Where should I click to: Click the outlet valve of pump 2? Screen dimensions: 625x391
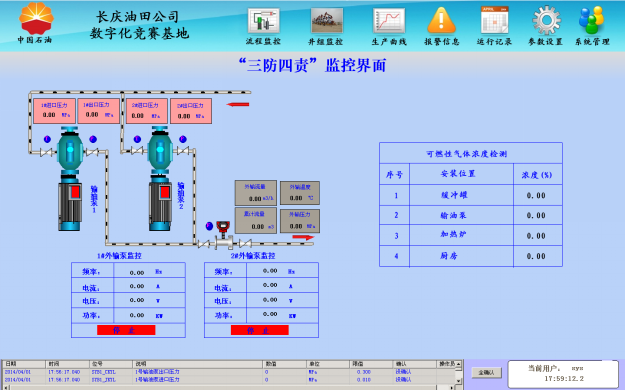[x=183, y=150]
